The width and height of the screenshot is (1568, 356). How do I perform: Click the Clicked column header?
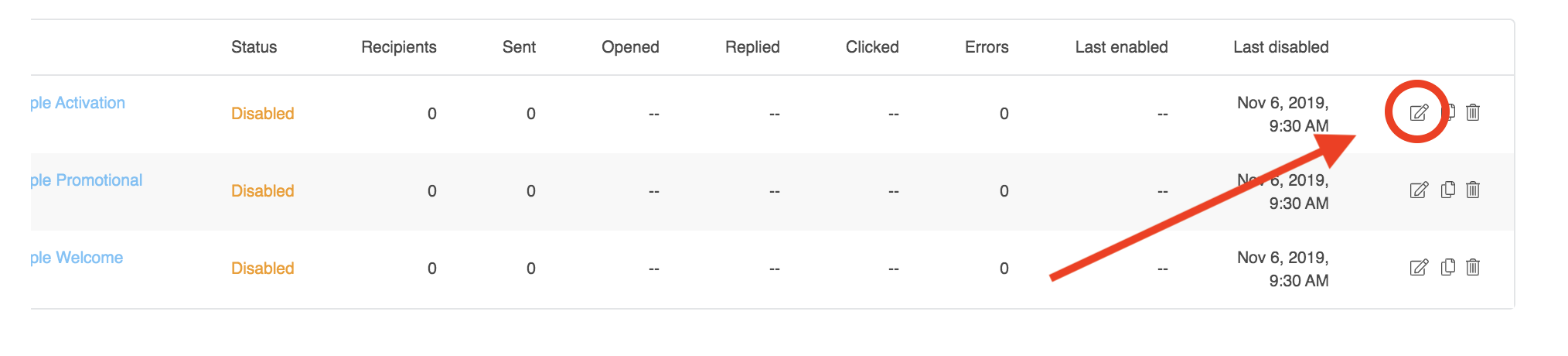click(872, 47)
